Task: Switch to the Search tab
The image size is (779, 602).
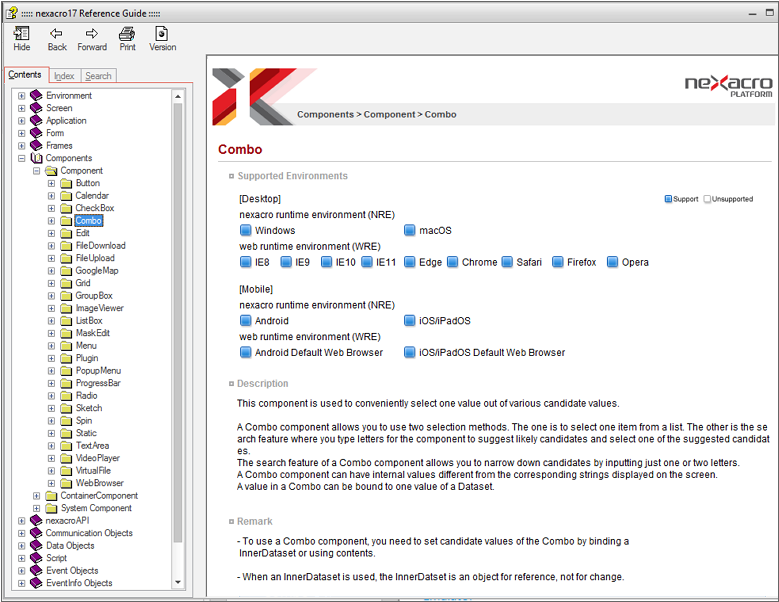Action: (98, 75)
